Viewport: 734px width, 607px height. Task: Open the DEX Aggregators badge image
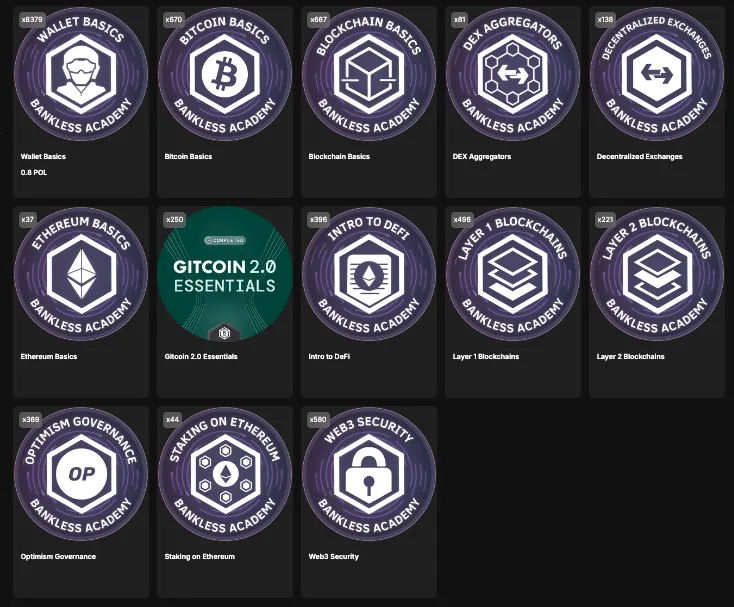pos(513,74)
